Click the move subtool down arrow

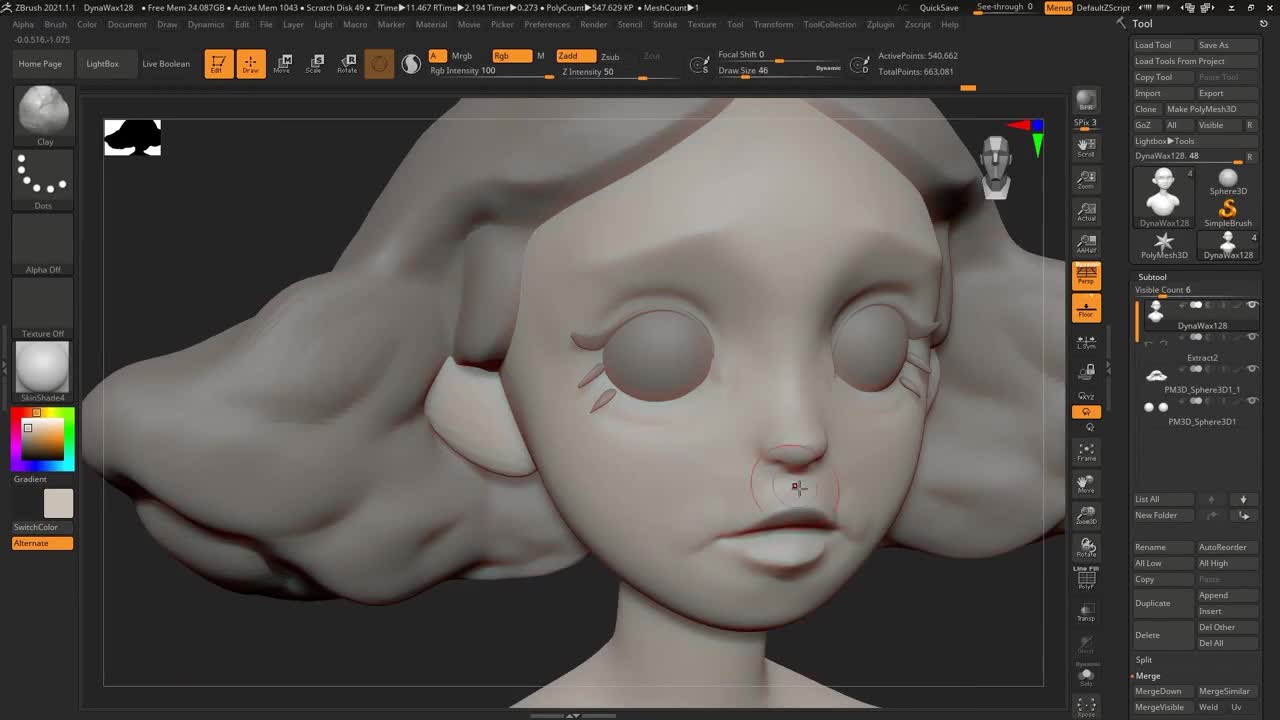[1244, 499]
